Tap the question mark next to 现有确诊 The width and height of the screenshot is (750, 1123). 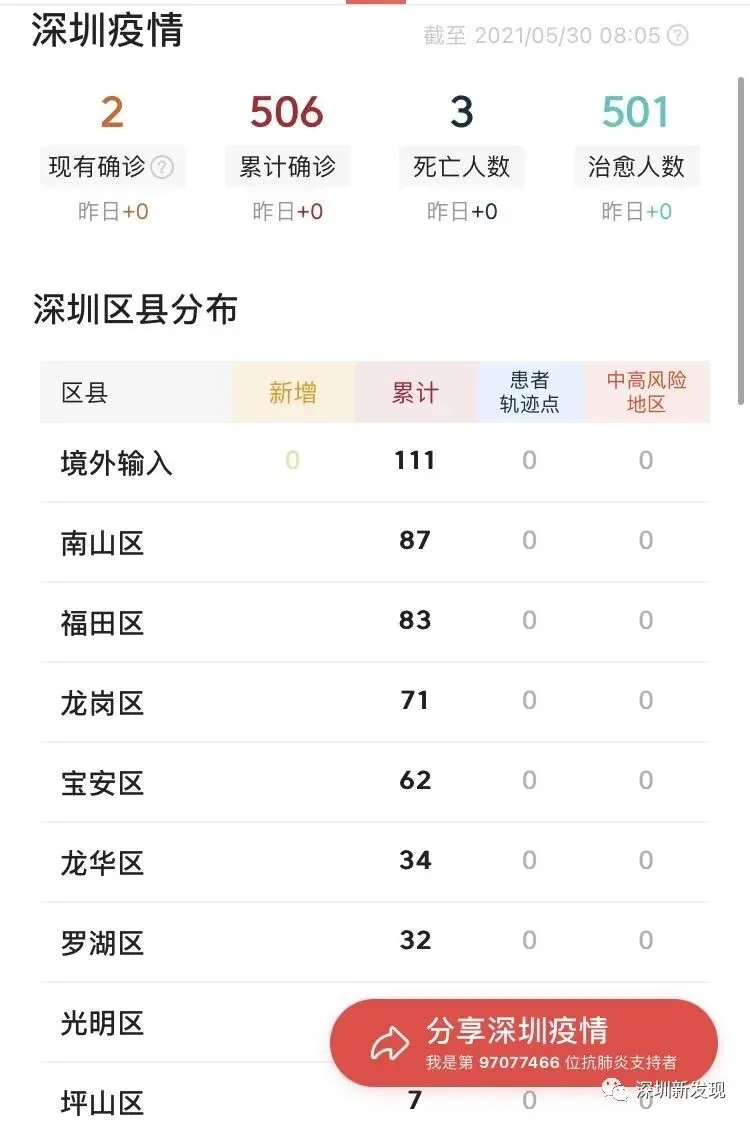[162, 167]
